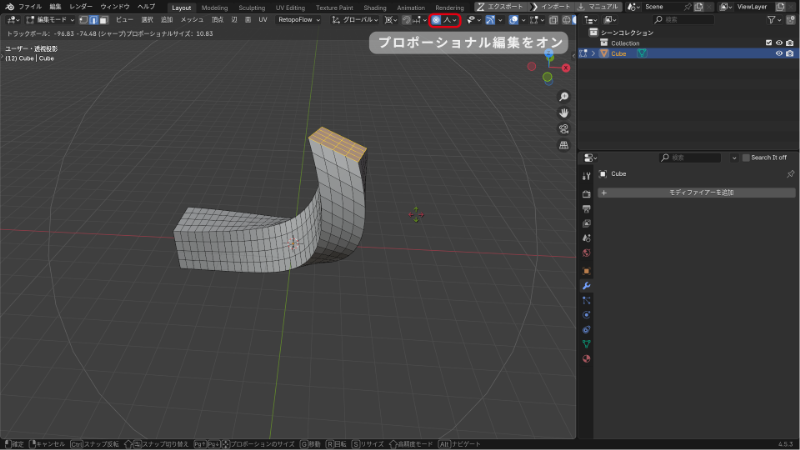
Task: Open the 編集モード mode dropdown
Action: pos(52,20)
